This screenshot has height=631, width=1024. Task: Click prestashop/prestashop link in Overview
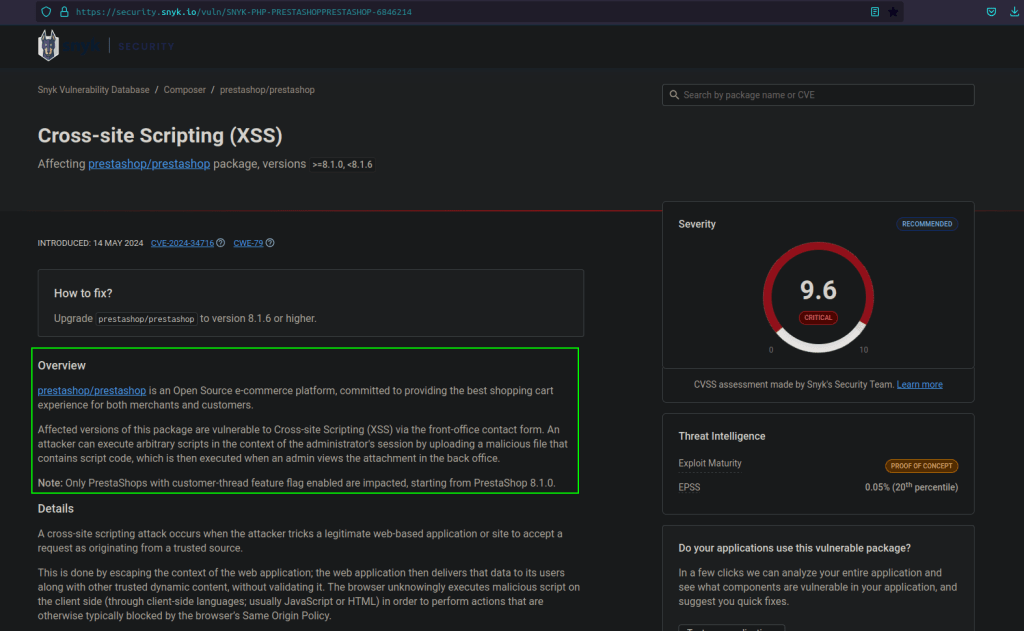click(92, 390)
